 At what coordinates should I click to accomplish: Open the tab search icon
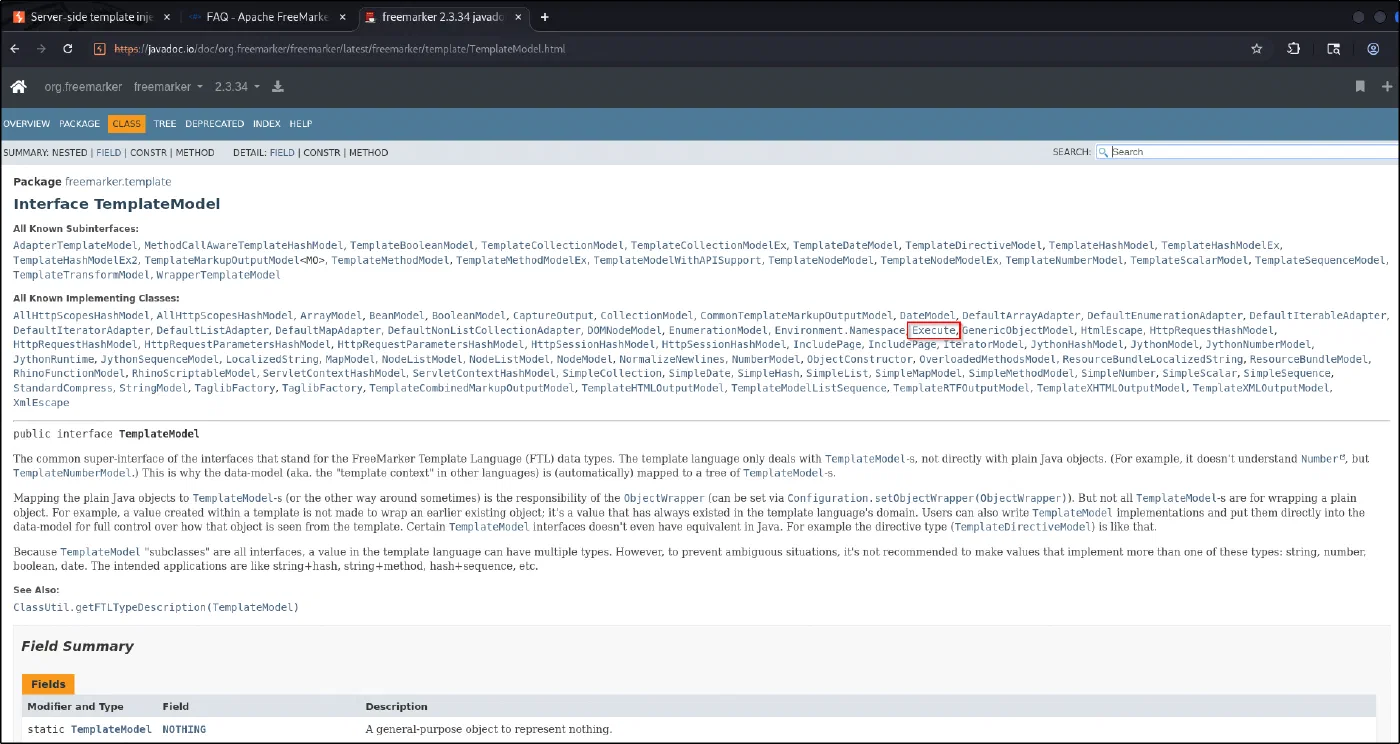tap(1333, 48)
